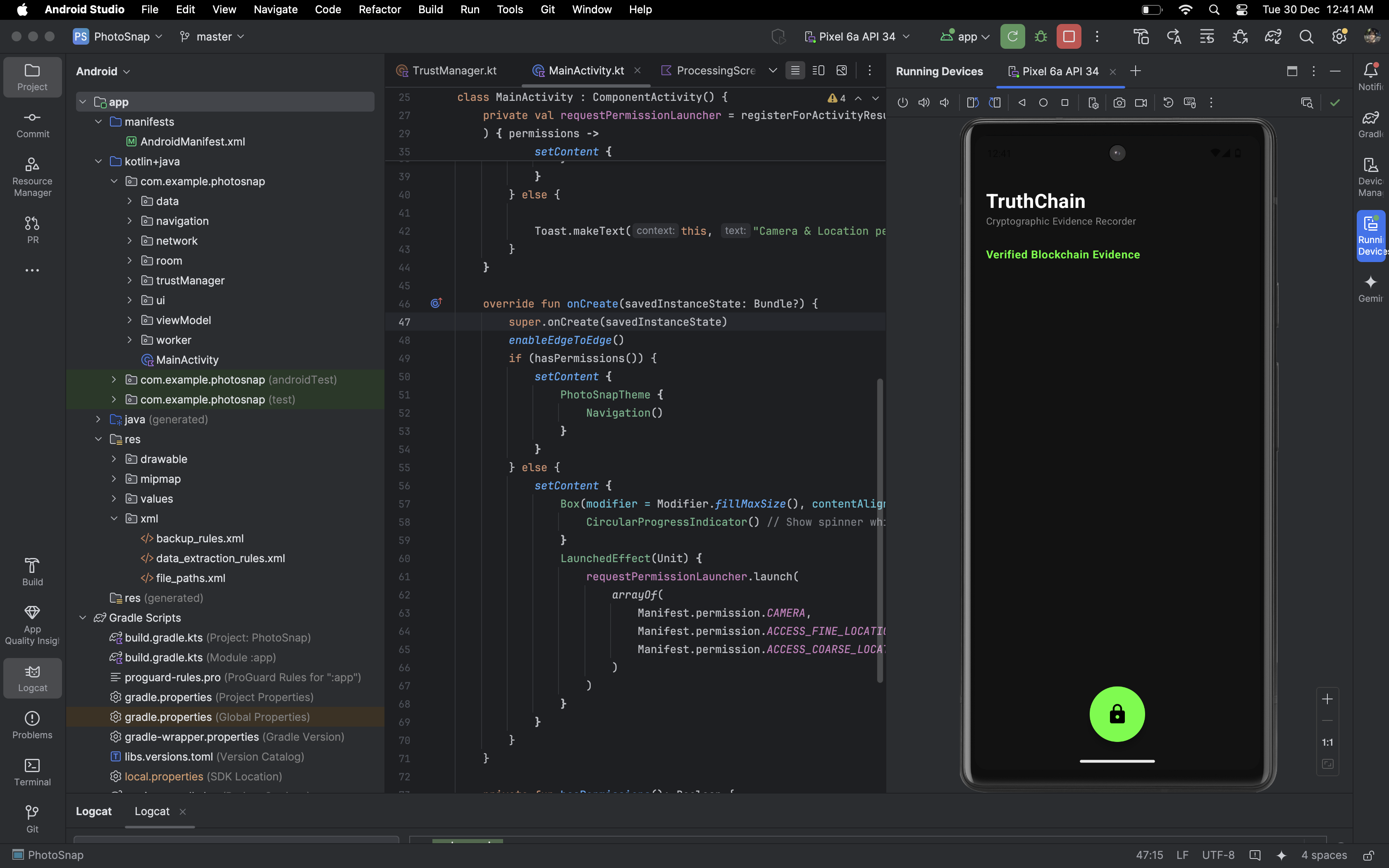Click the Debug app bug icon
The width and height of the screenshot is (1389, 868).
[x=1041, y=37]
